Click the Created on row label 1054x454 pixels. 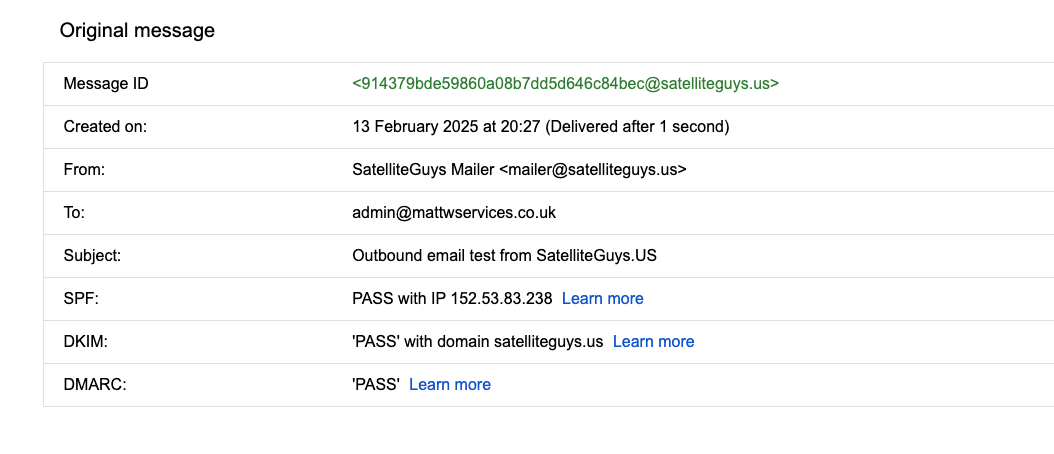tap(105, 127)
